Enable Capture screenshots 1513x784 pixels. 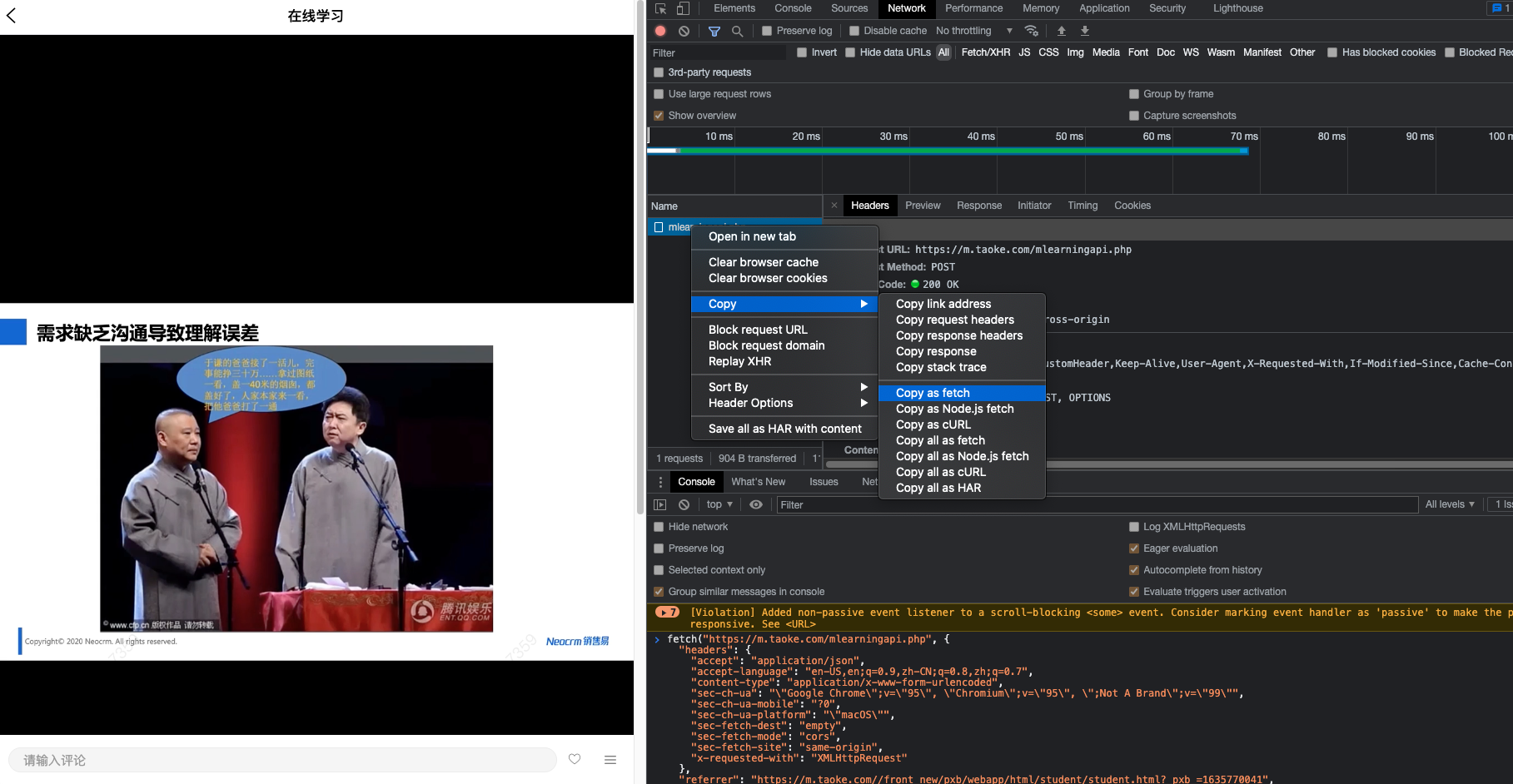point(1134,116)
